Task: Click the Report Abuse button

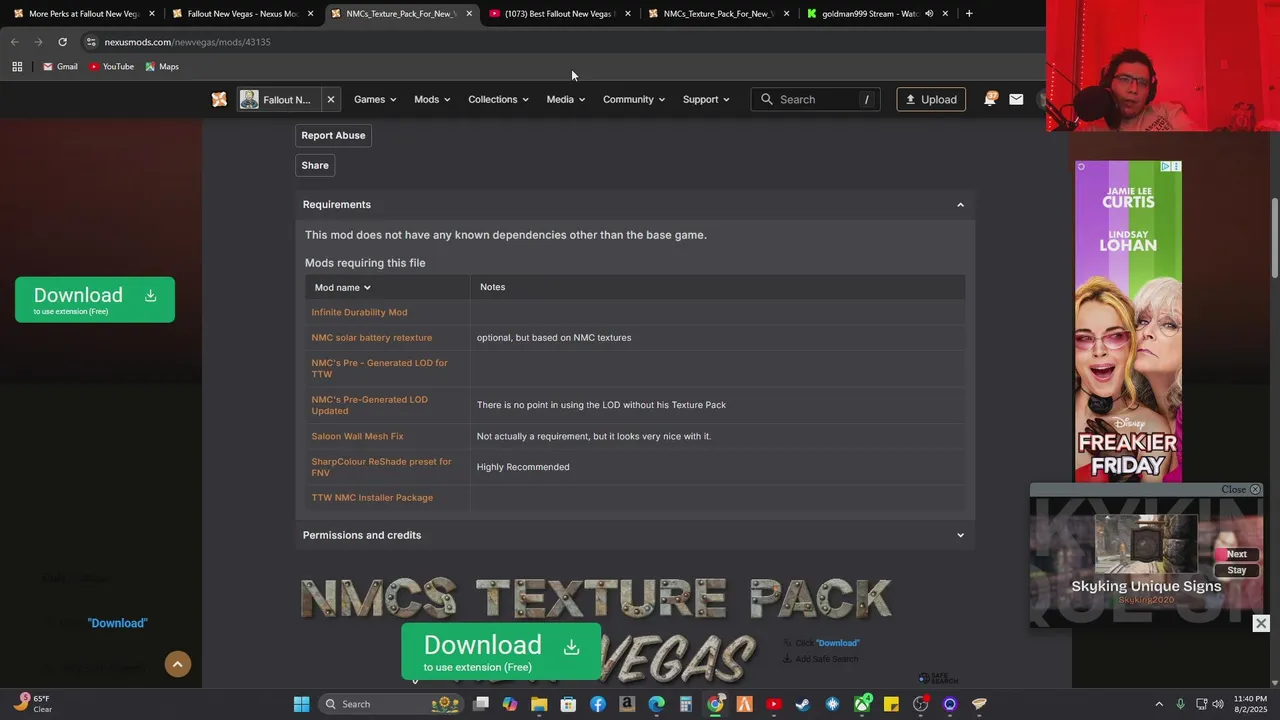Action: (x=333, y=135)
